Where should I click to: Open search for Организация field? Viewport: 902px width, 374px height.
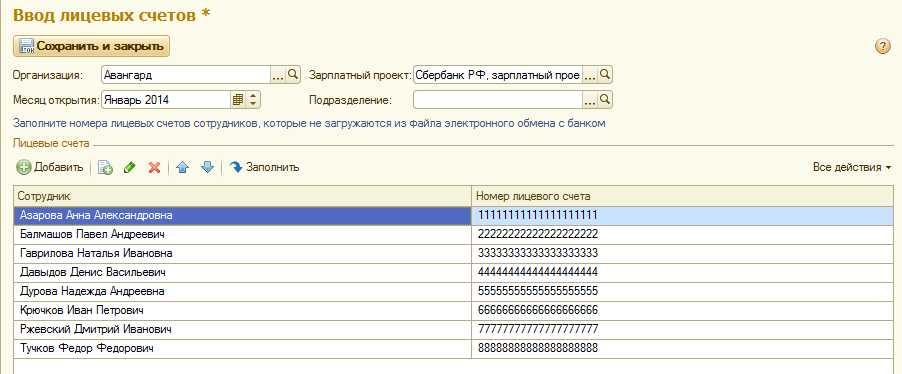click(293, 74)
